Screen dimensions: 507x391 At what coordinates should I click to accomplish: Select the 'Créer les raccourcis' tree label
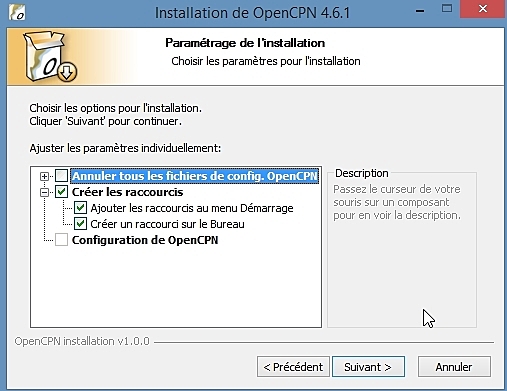127,192
